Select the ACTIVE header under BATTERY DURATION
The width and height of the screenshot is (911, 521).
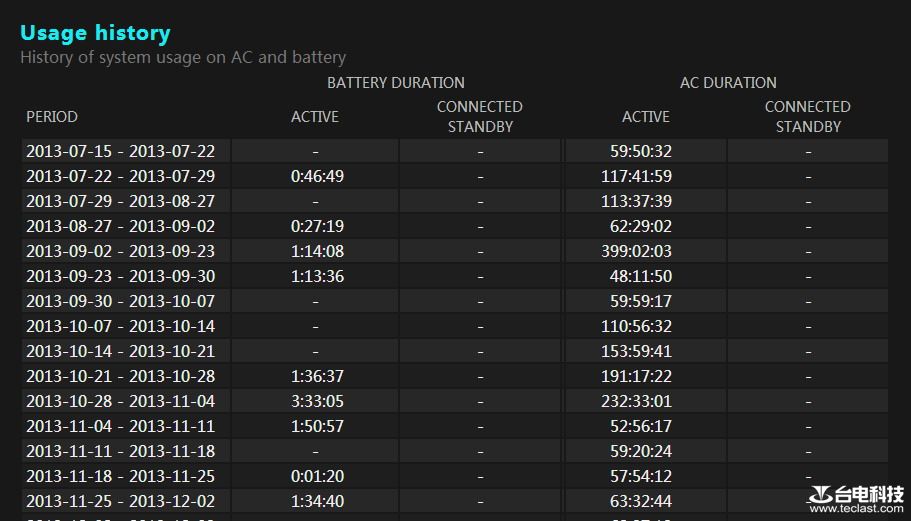(315, 117)
